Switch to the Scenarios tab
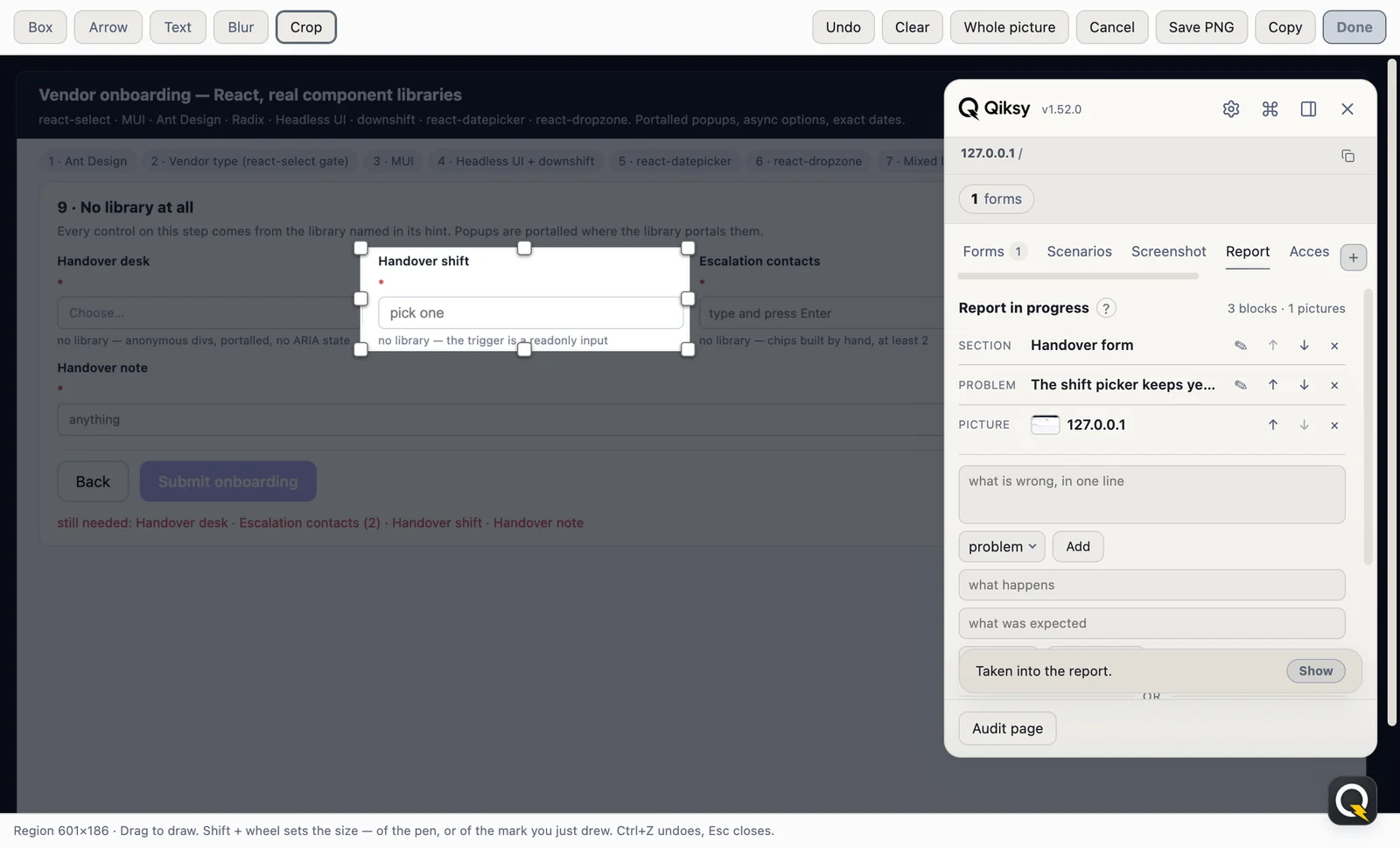The height and width of the screenshot is (848, 1400). click(x=1079, y=252)
